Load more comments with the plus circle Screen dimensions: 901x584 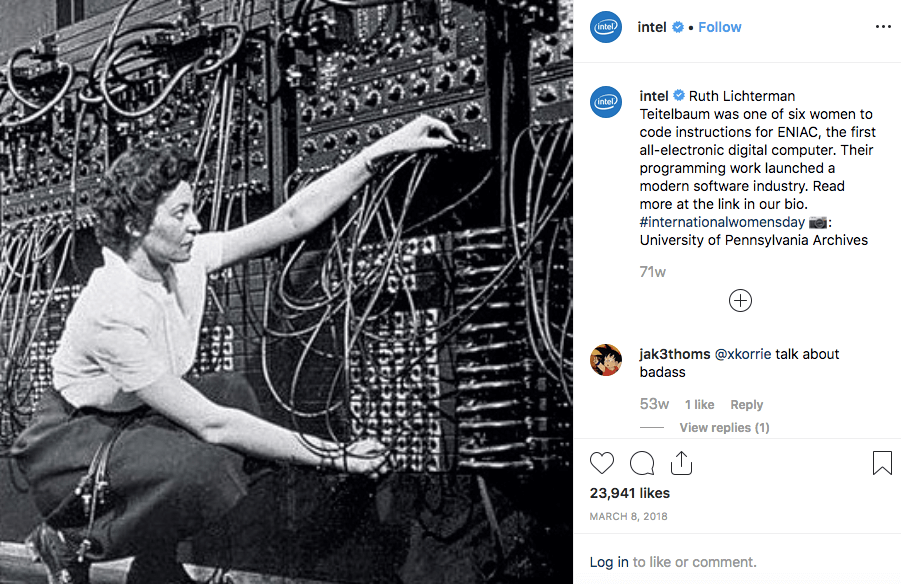coord(740,301)
